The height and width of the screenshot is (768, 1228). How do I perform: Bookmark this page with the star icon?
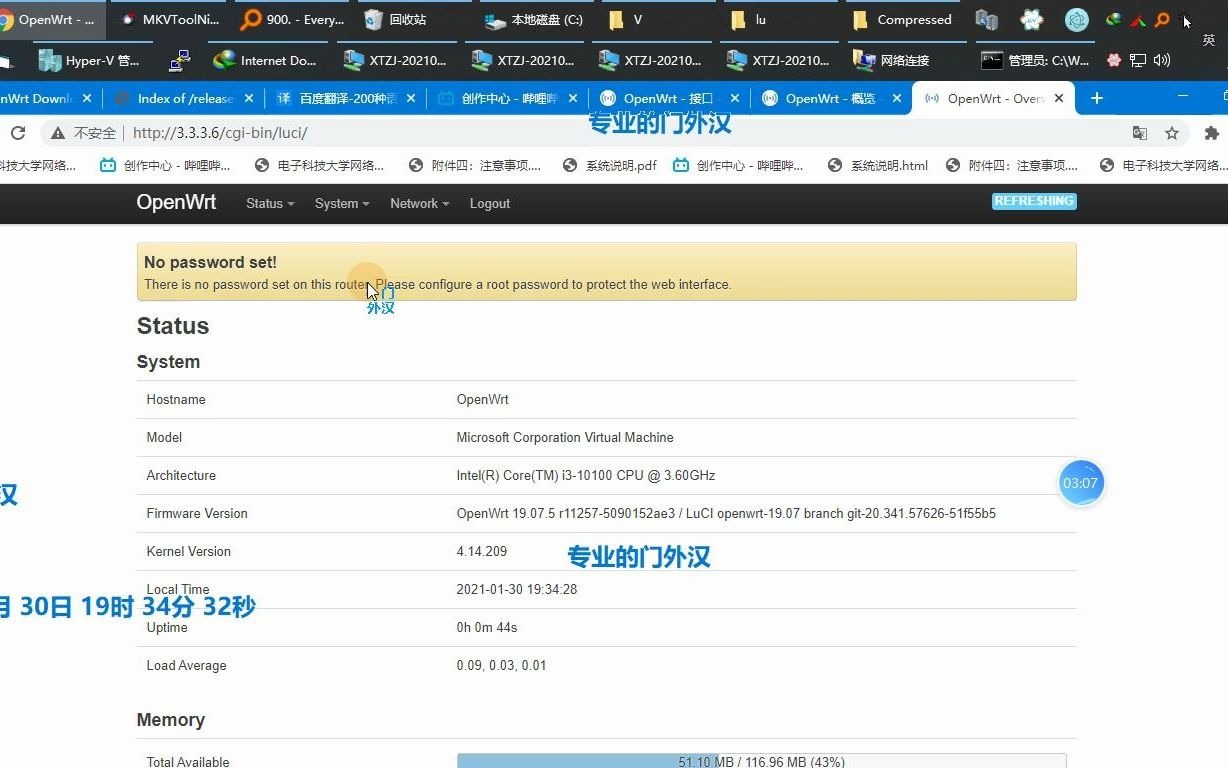click(x=1172, y=132)
